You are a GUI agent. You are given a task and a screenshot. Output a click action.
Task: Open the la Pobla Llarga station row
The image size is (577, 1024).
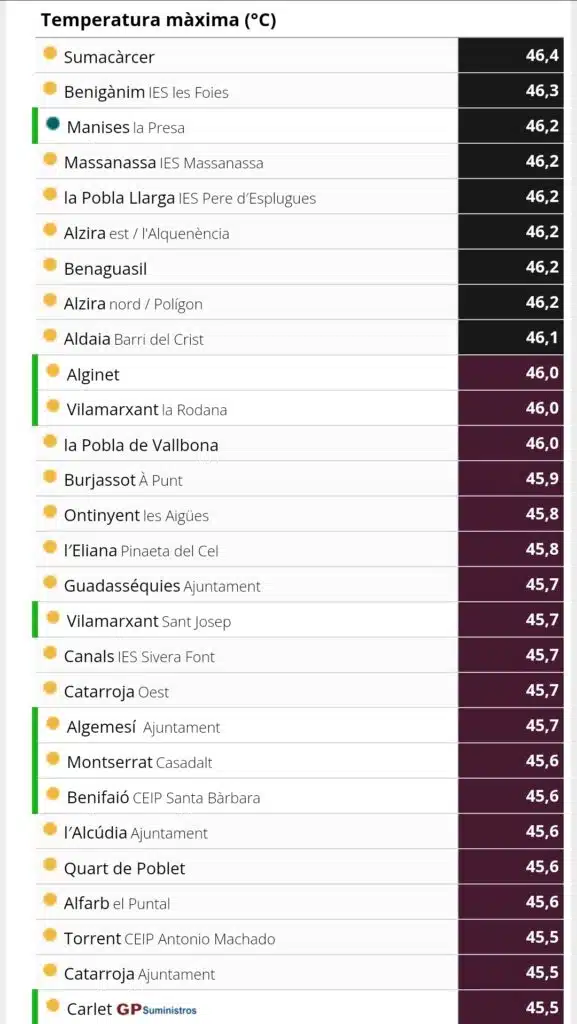coord(300,196)
